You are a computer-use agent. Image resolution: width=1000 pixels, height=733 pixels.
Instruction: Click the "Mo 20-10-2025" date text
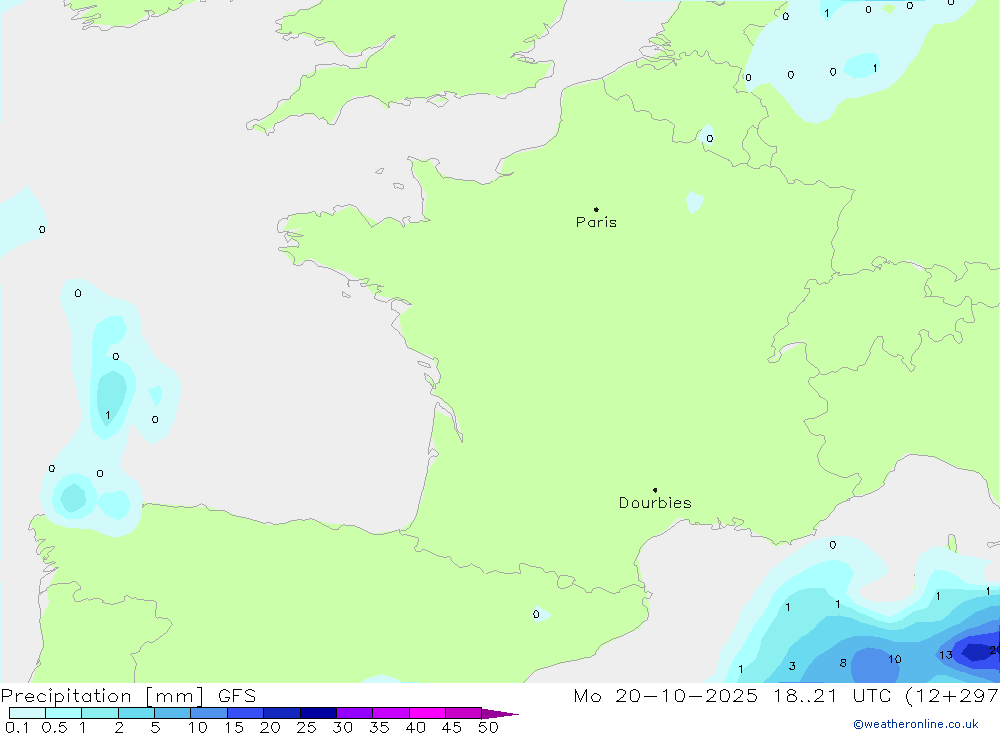(665, 695)
